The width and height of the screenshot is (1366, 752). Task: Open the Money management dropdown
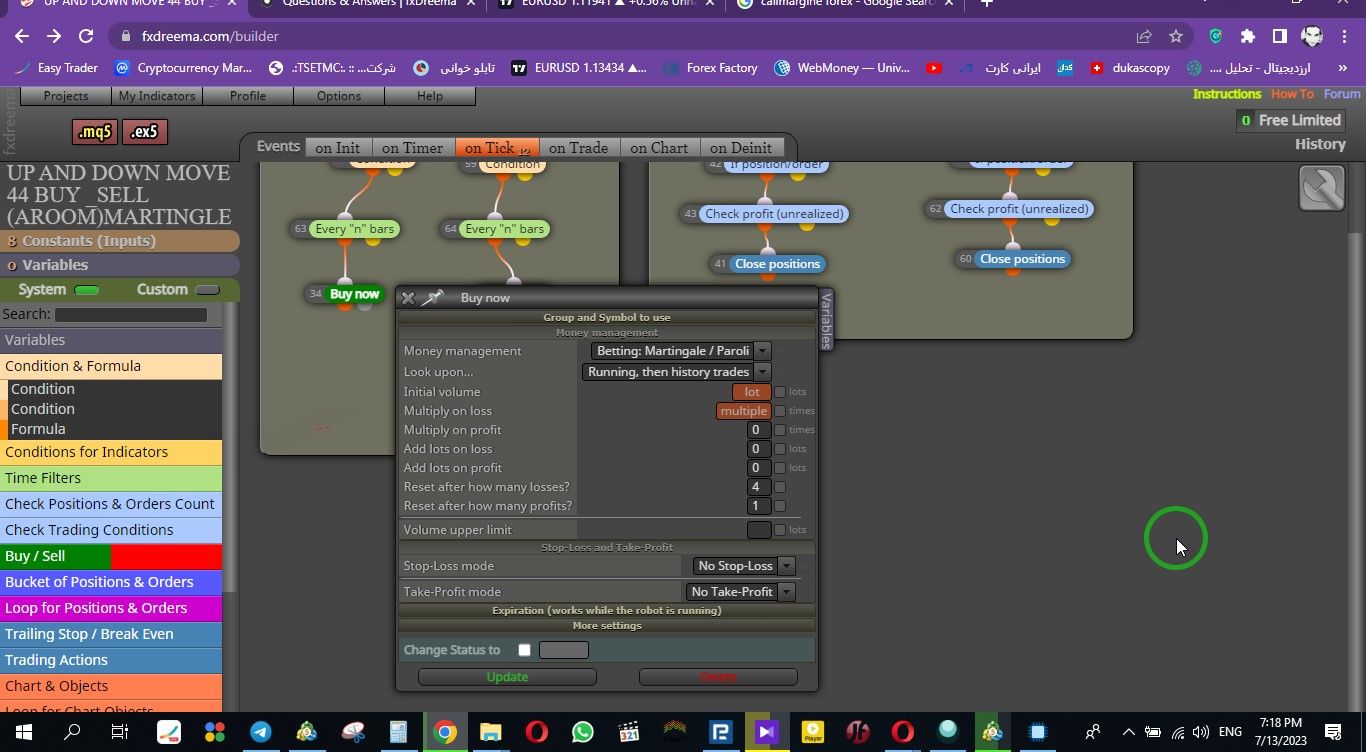click(681, 351)
